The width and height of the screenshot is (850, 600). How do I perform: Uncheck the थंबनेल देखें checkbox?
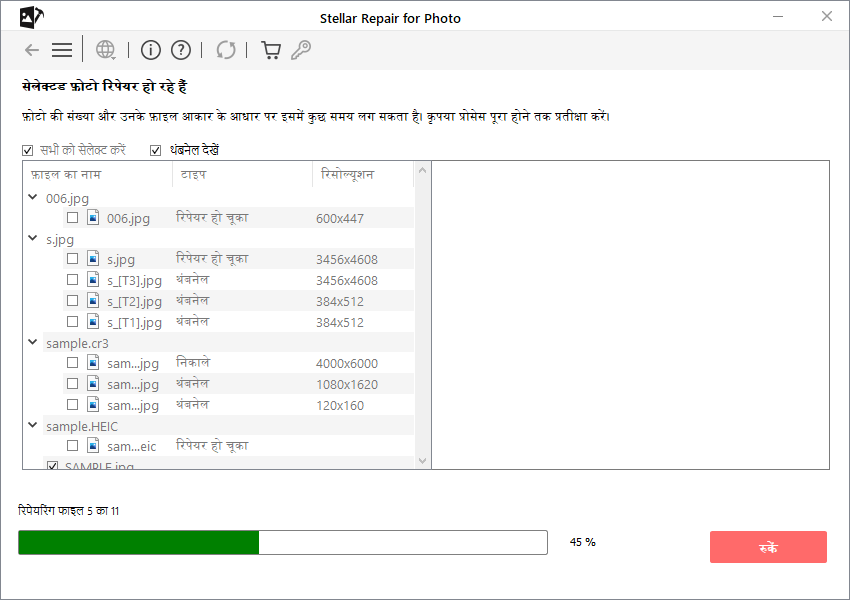156,150
